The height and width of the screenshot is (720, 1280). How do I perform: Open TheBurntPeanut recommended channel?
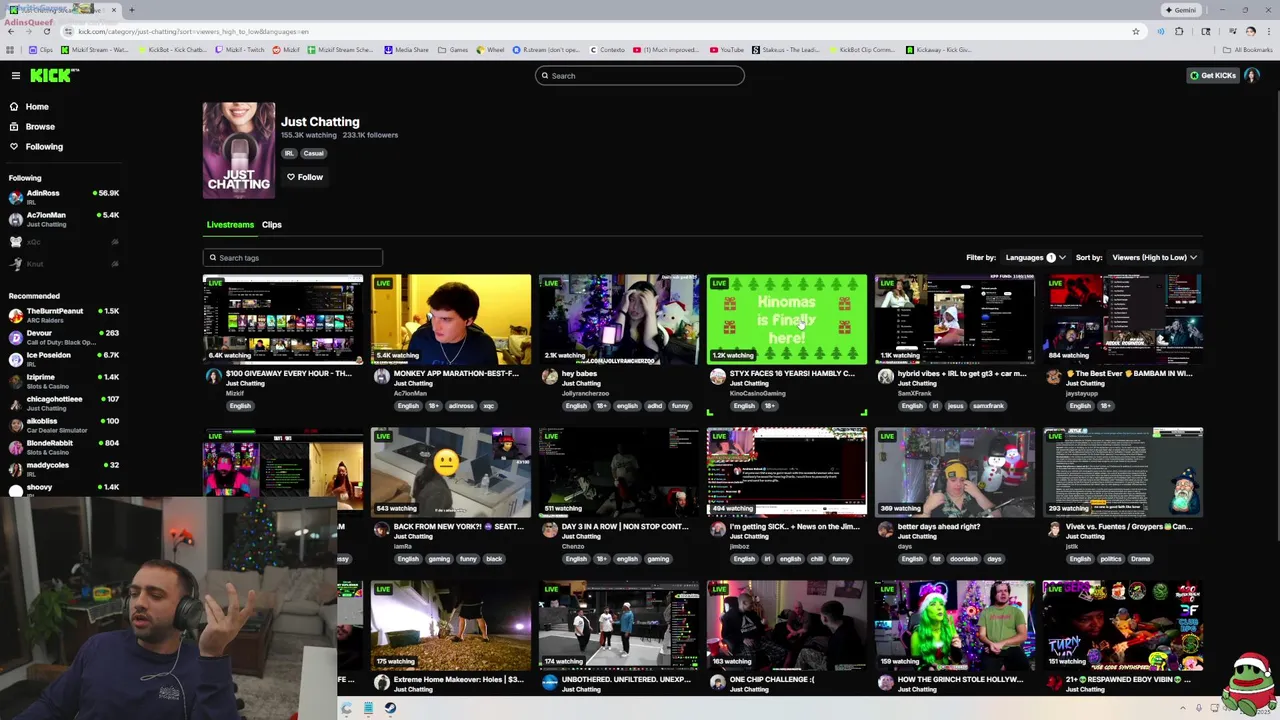[64, 315]
